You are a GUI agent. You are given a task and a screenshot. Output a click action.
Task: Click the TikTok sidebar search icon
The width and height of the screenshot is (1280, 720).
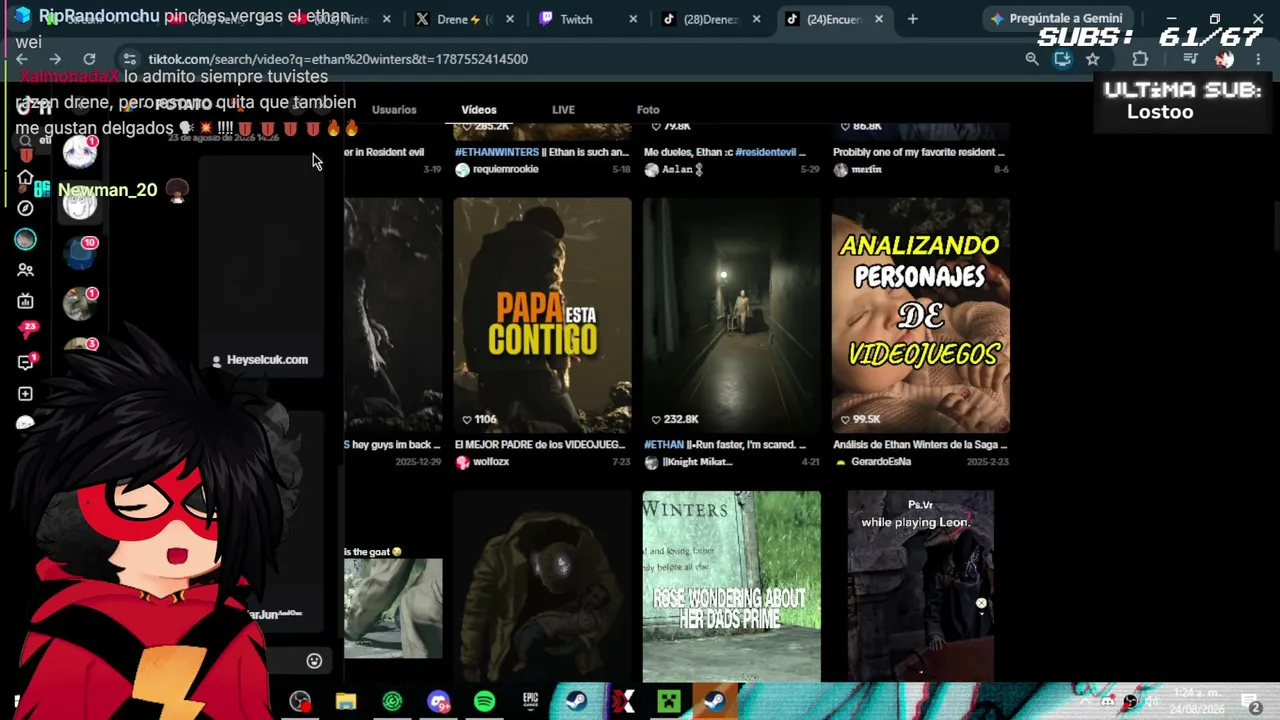25,141
